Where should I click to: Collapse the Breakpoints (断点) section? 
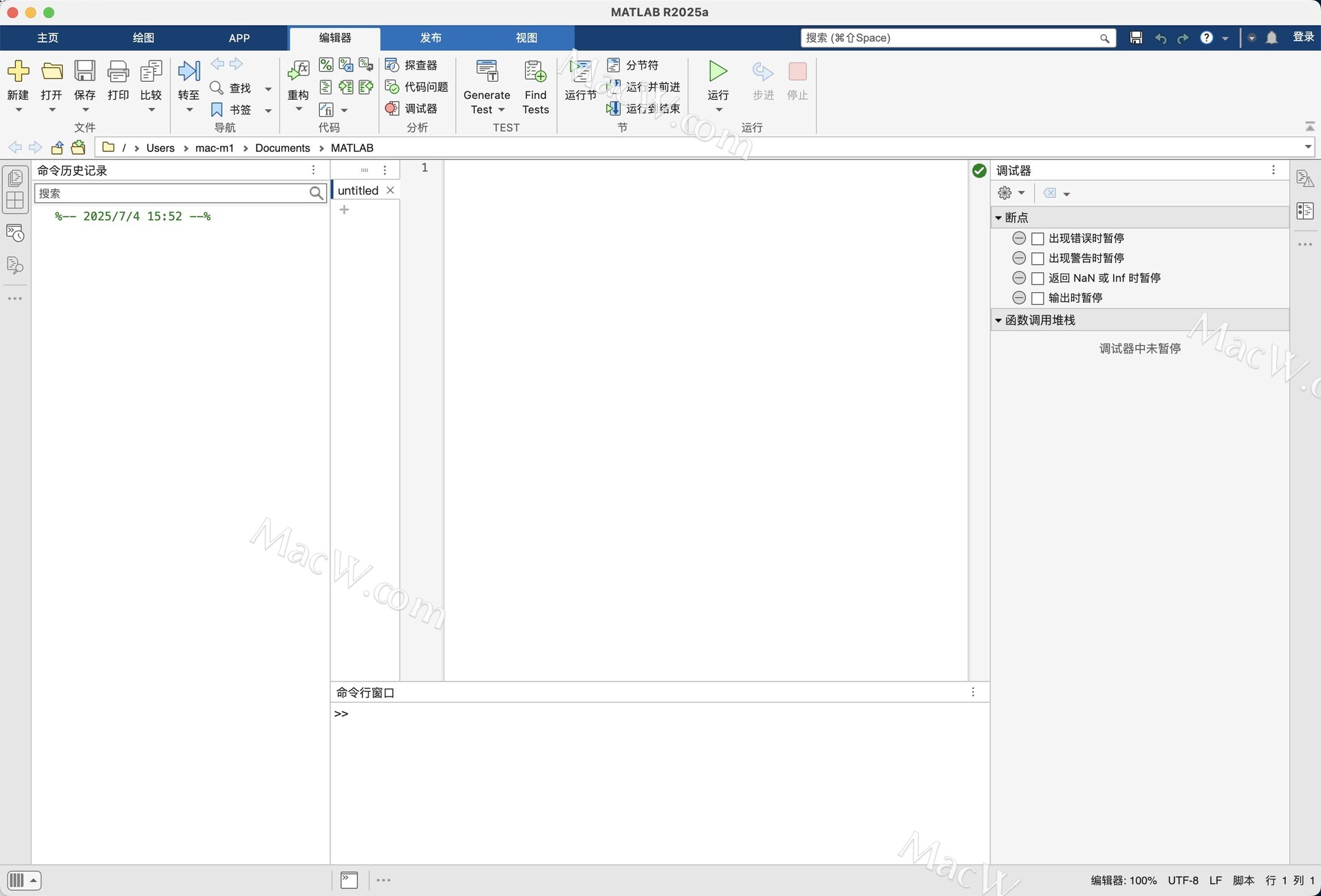click(998, 218)
